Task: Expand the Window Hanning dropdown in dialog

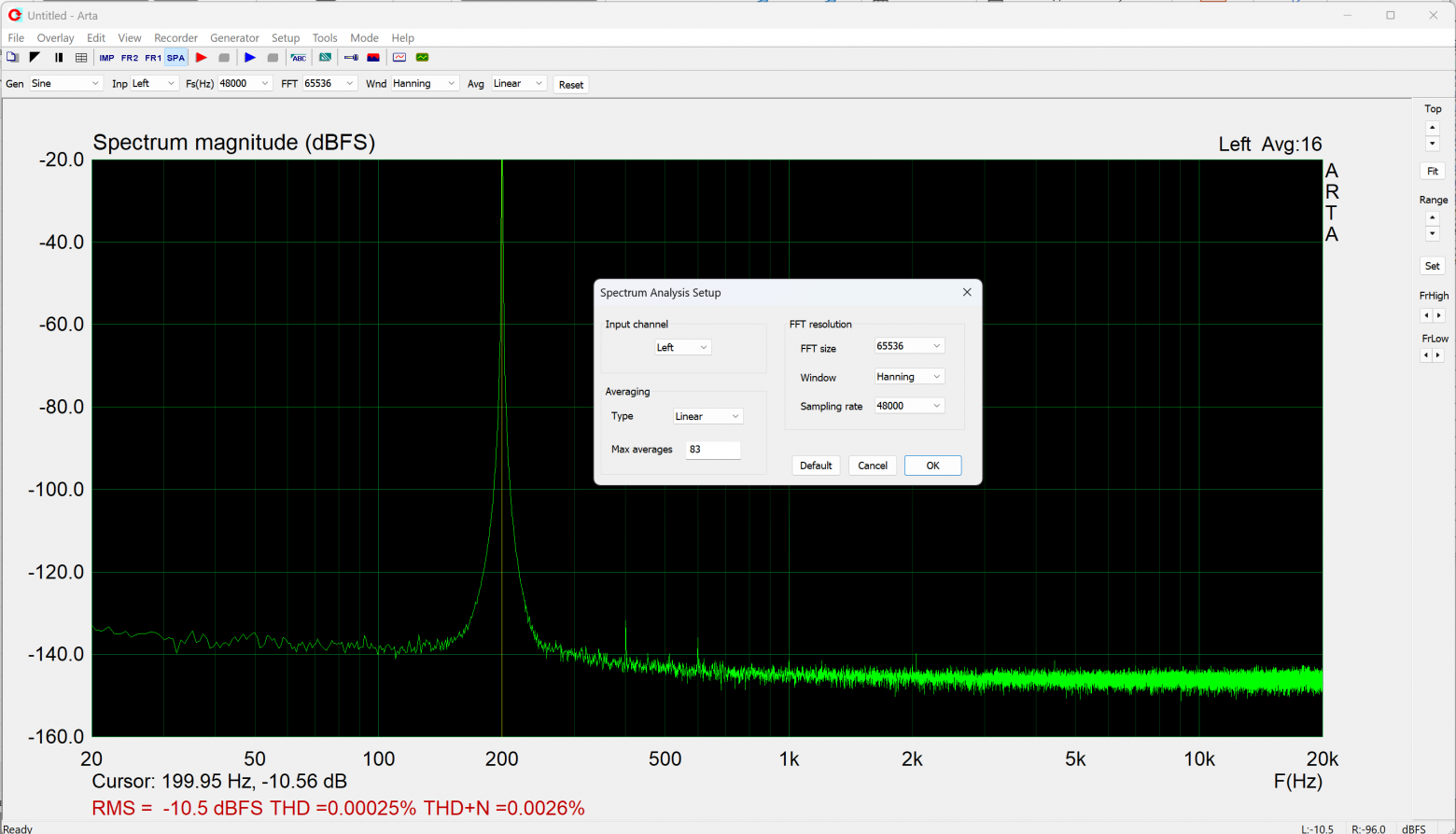Action: (909, 377)
